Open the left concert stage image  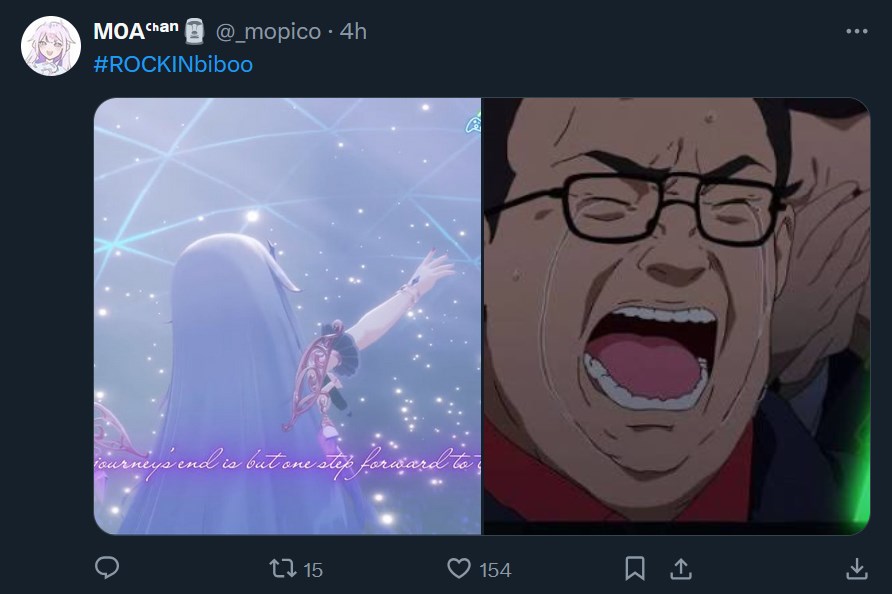(x=287, y=316)
